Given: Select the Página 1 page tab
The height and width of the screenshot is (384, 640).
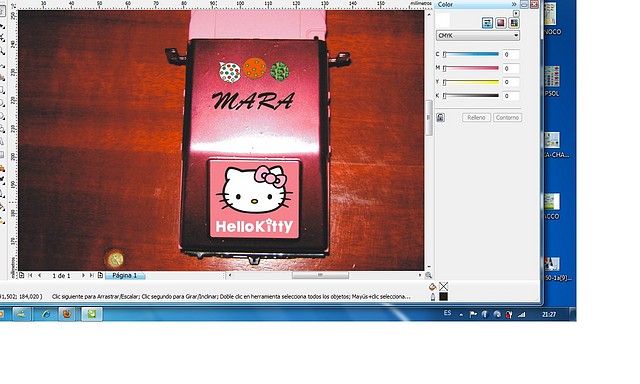Looking at the screenshot, I should [125, 275].
